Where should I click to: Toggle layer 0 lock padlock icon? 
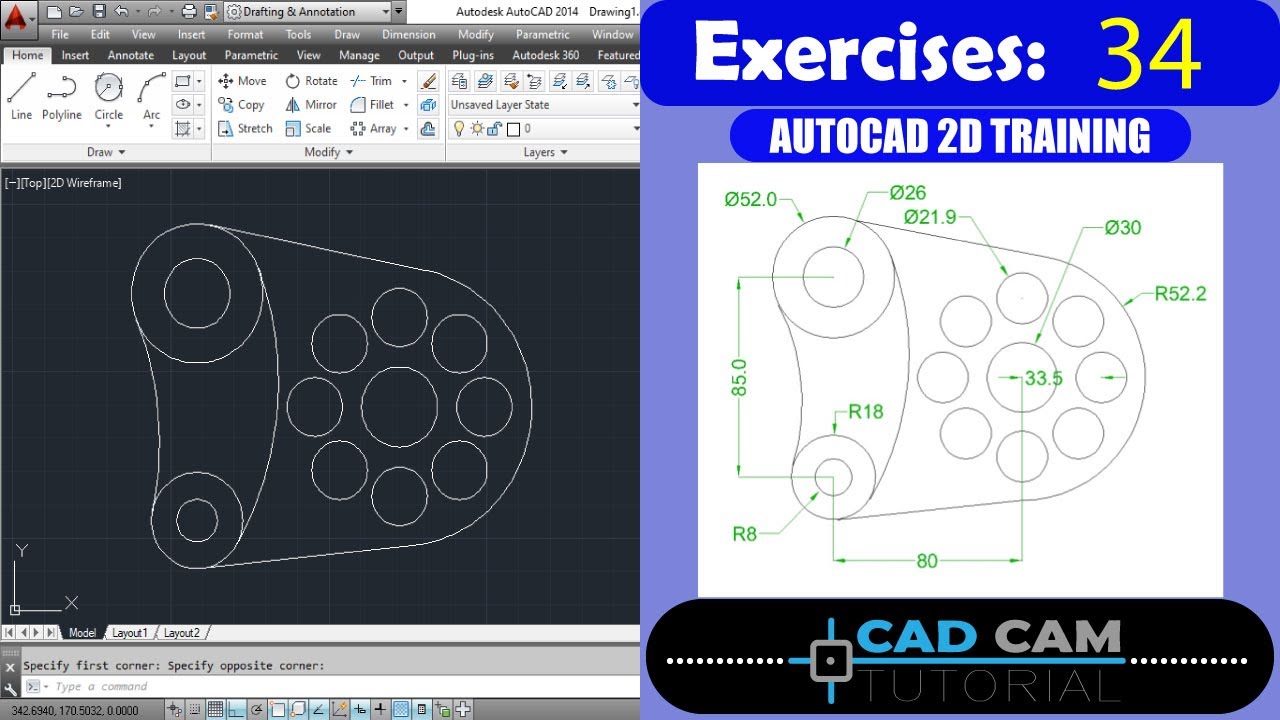494,129
